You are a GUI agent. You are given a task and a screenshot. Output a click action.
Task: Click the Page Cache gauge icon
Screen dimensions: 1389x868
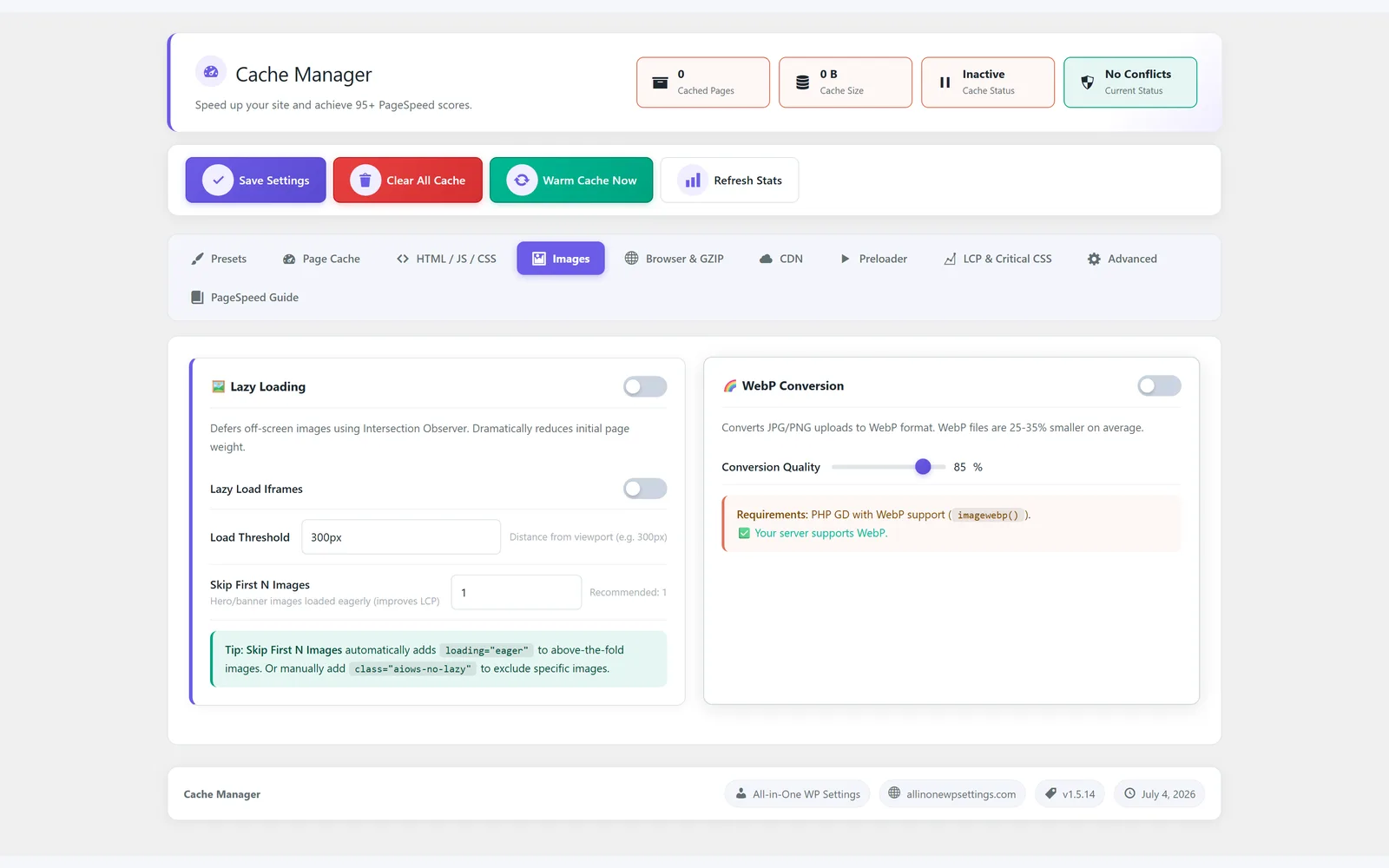tap(289, 259)
